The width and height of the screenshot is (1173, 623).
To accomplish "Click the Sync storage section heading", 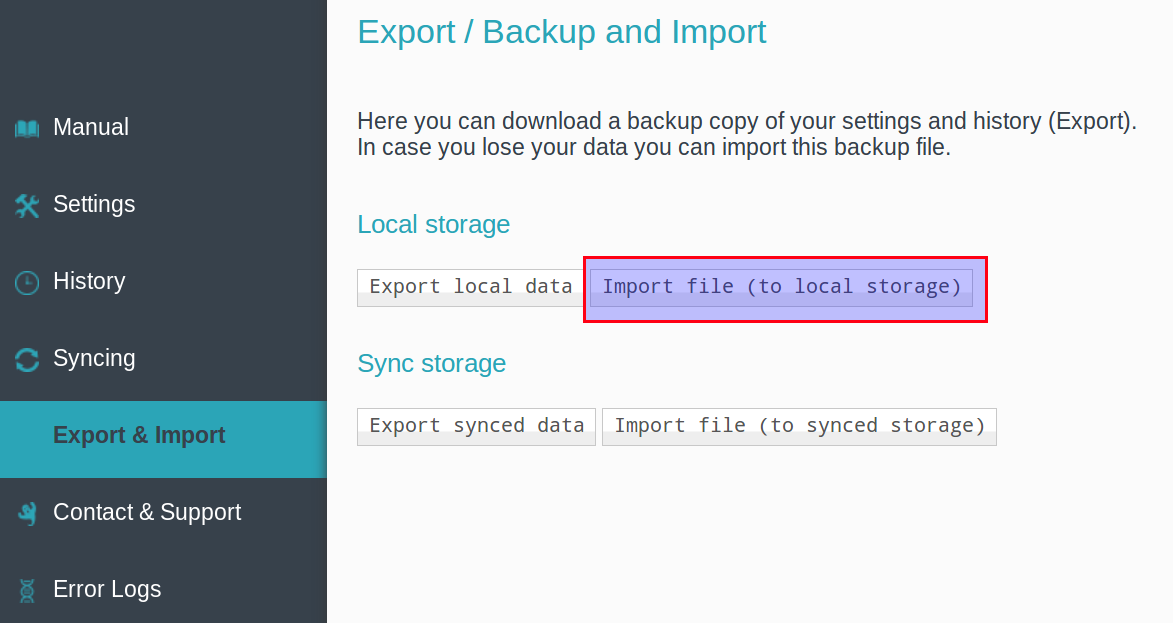I will 431,363.
